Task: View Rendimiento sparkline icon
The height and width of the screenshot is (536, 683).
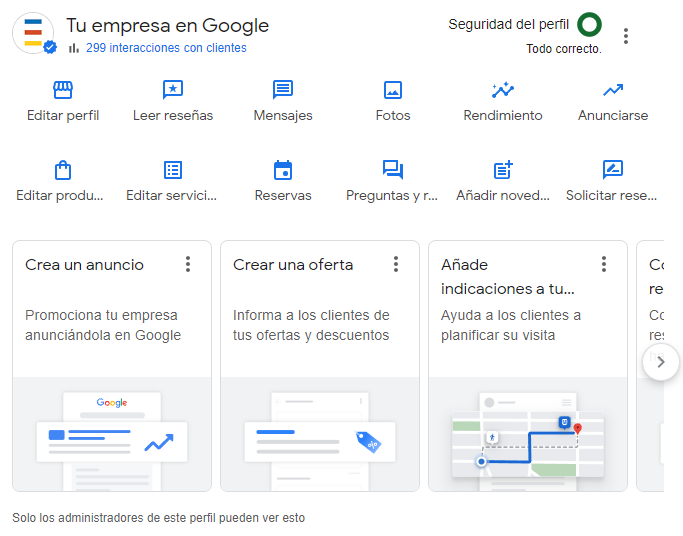Action: 503,90
